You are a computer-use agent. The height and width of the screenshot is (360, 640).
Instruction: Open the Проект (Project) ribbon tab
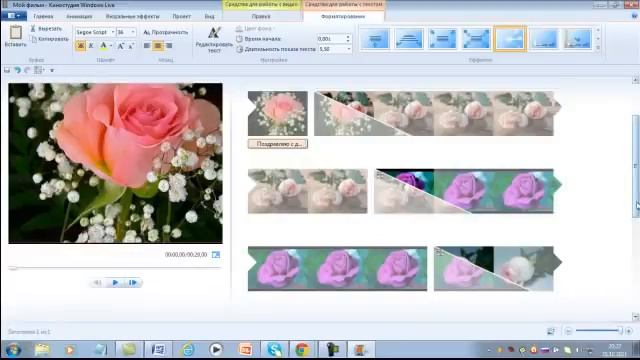(x=182, y=16)
